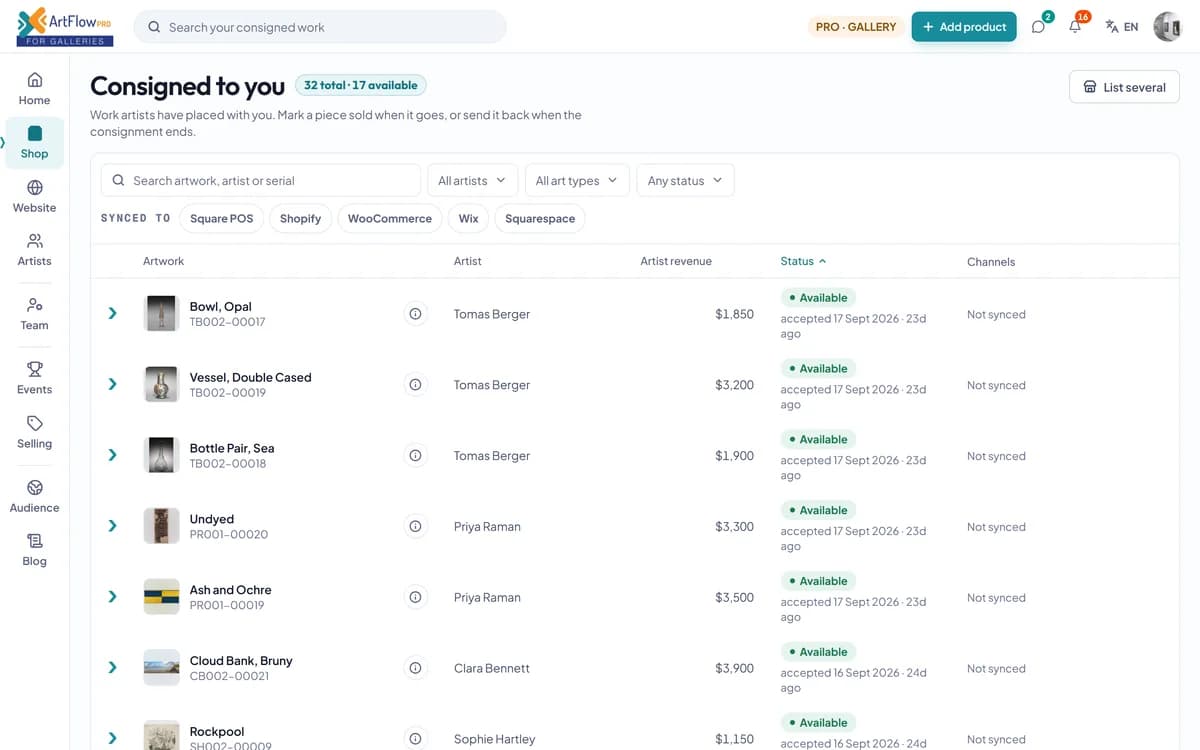This screenshot has width=1200, height=750.
Task: Expand the Undyed row
Action: point(112,527)
